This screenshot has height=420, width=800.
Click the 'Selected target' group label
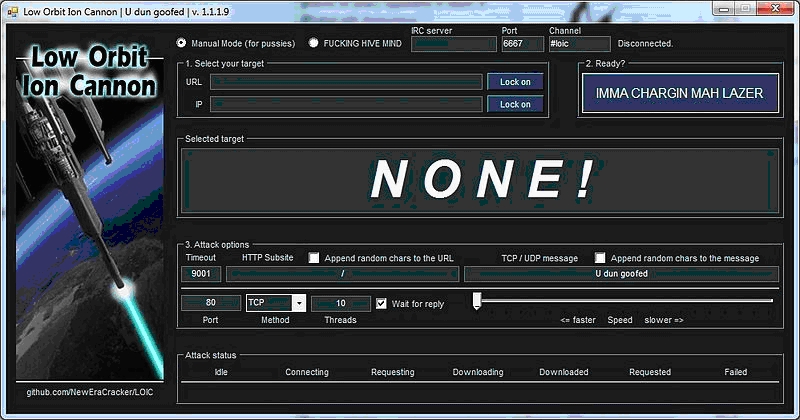tap(214, 139)
